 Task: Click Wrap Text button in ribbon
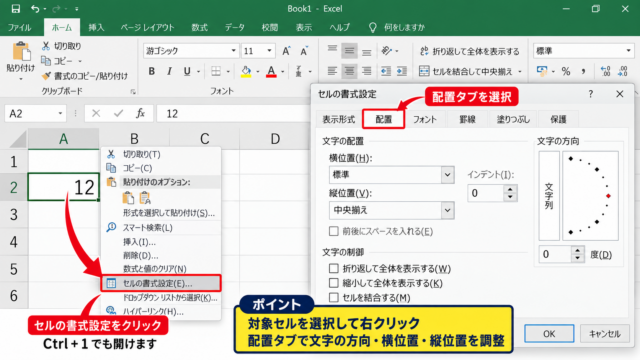coord(469,51)
